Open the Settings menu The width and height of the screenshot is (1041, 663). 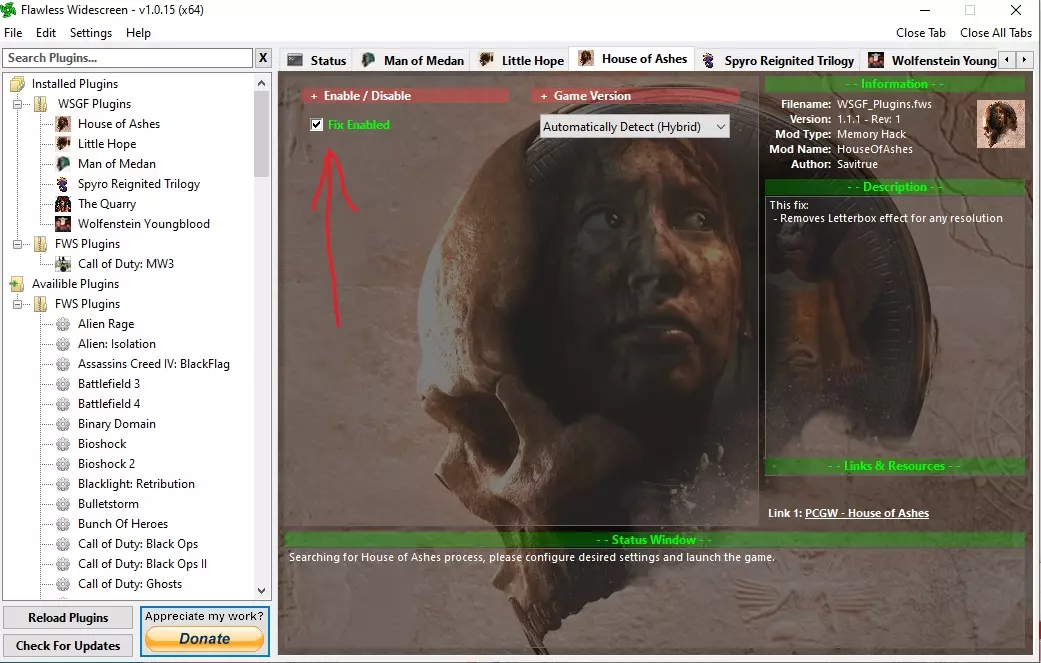(x=90, y=33)
